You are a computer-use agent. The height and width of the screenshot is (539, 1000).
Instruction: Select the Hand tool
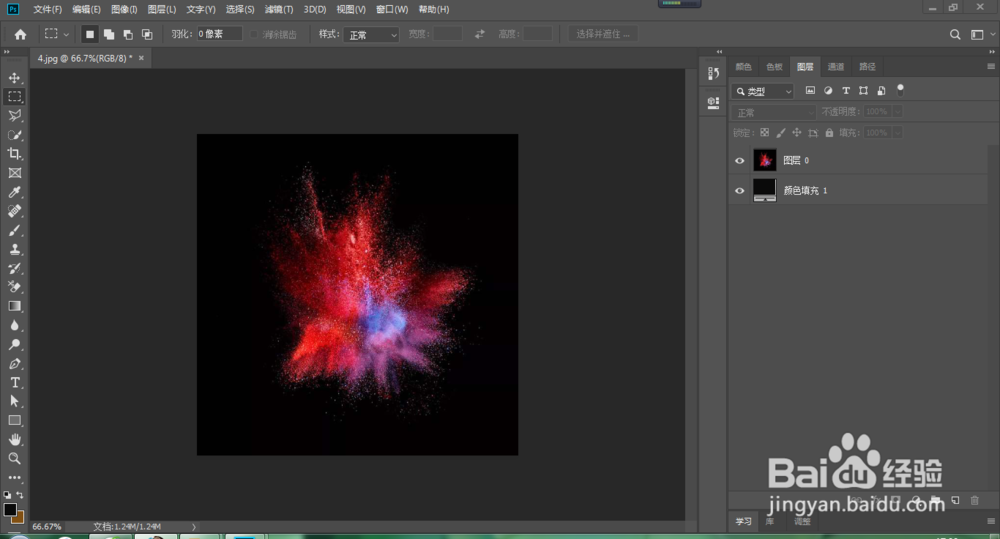tap(15, 439)
